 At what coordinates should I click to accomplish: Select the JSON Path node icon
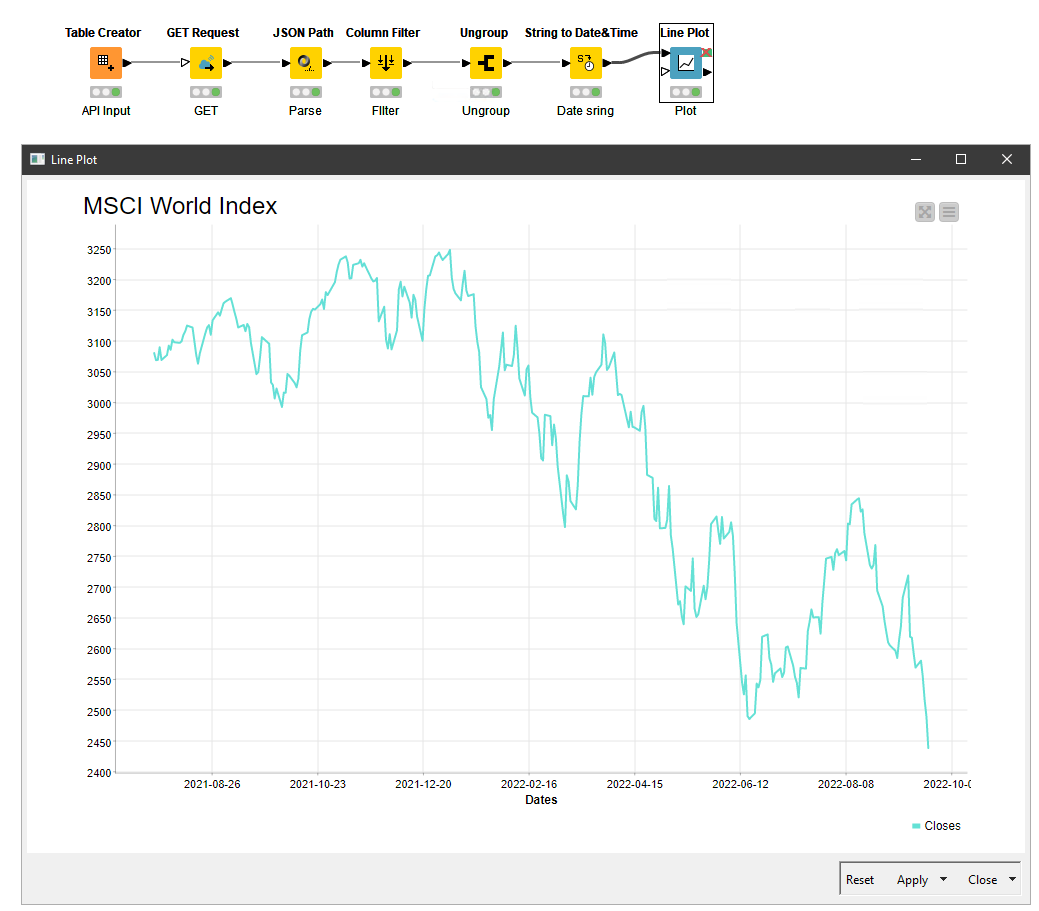coord(305,63)
